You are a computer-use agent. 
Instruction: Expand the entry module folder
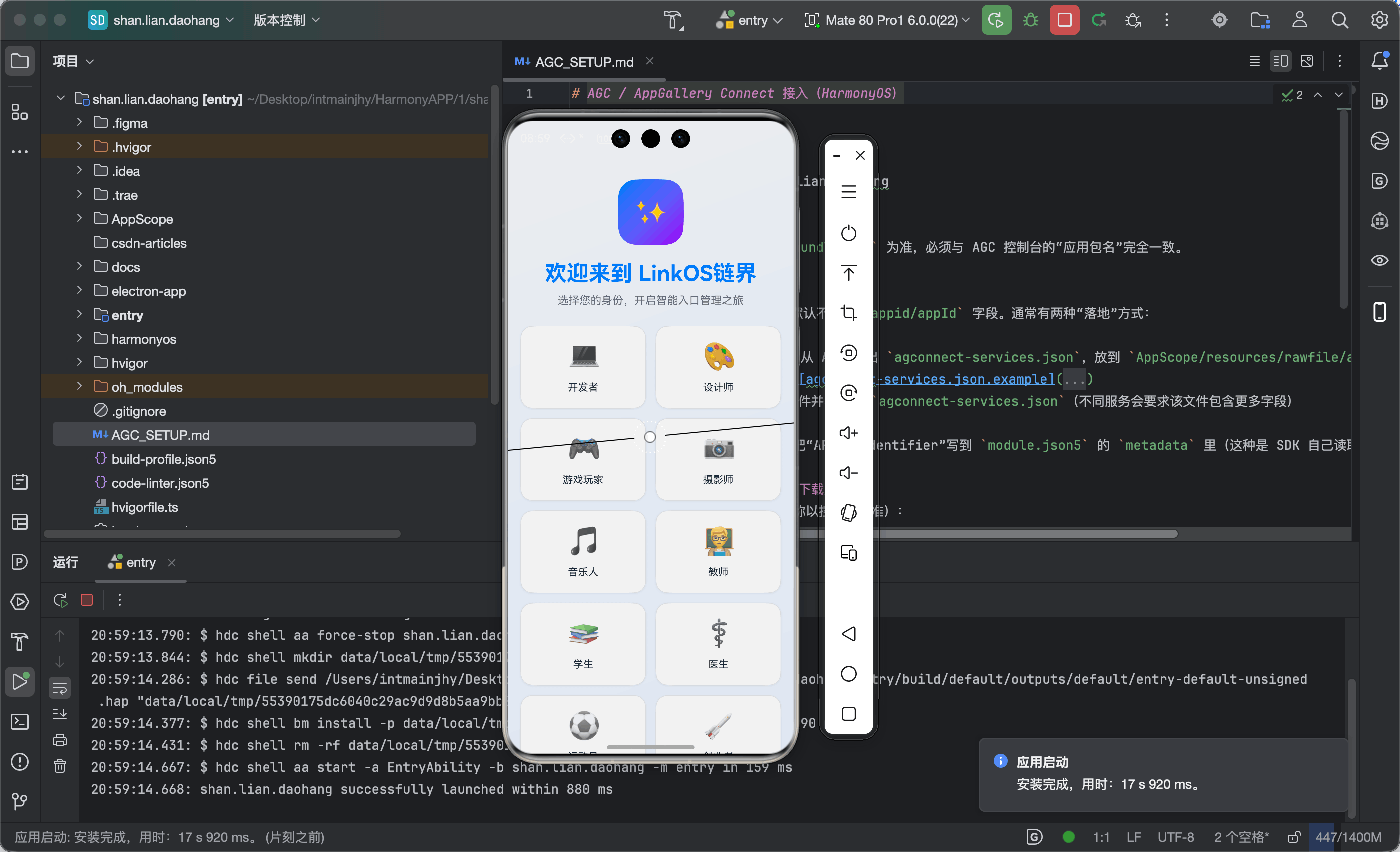[79, 314]
